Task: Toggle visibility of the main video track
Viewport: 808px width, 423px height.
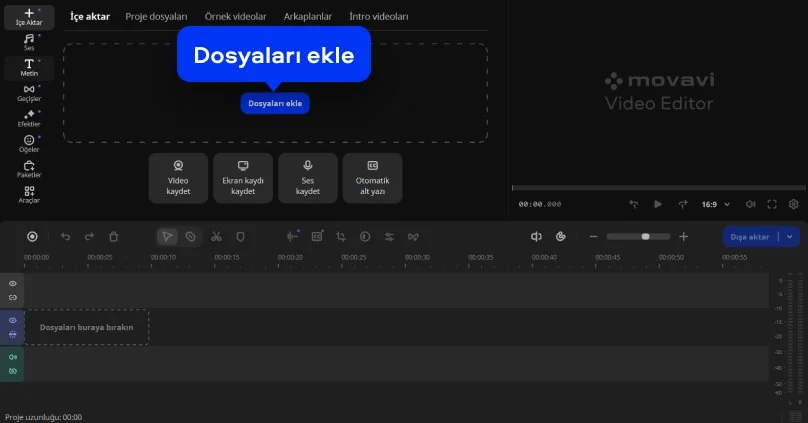Action: [x=13, y=320]
